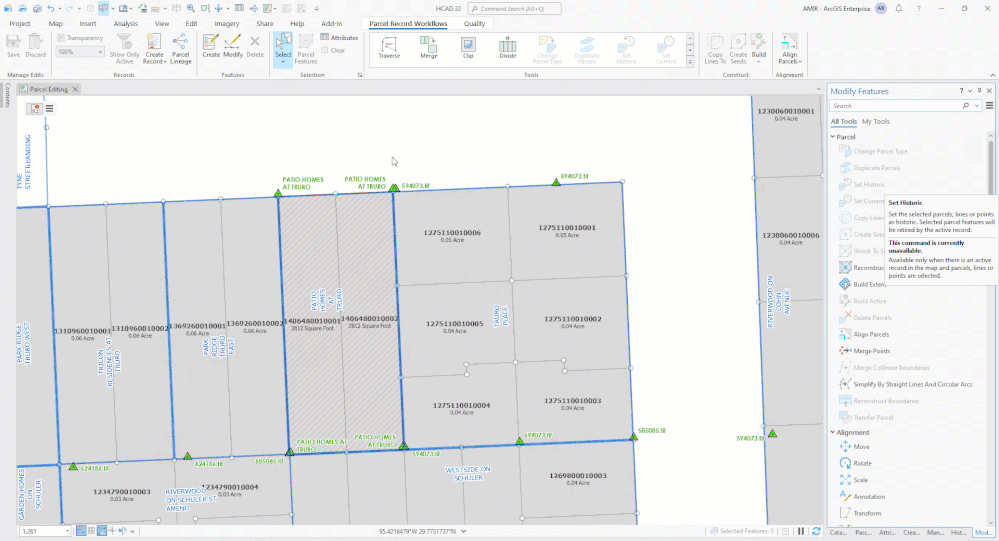
Task: Choose the Clip tool in the Tools gallery
Action: click(468, 48)
